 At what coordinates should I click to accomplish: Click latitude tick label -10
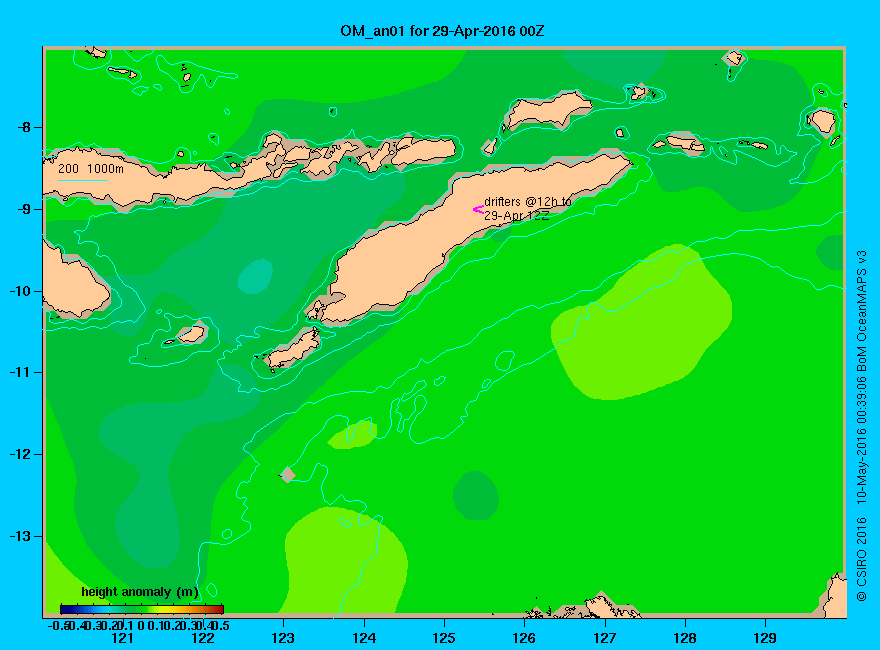20,291
